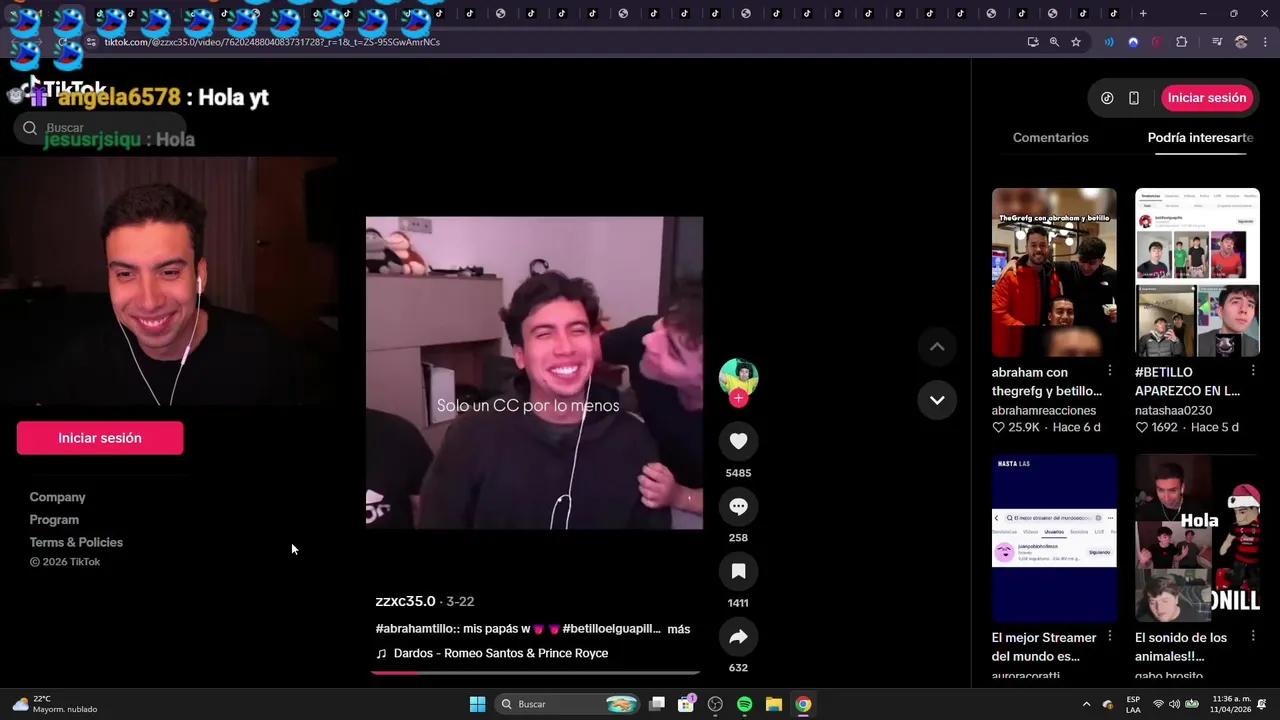This screenshot has width=1280, height=720.
Task: Click the Windows taskbar Buscar search box
Action: point(567,704)
